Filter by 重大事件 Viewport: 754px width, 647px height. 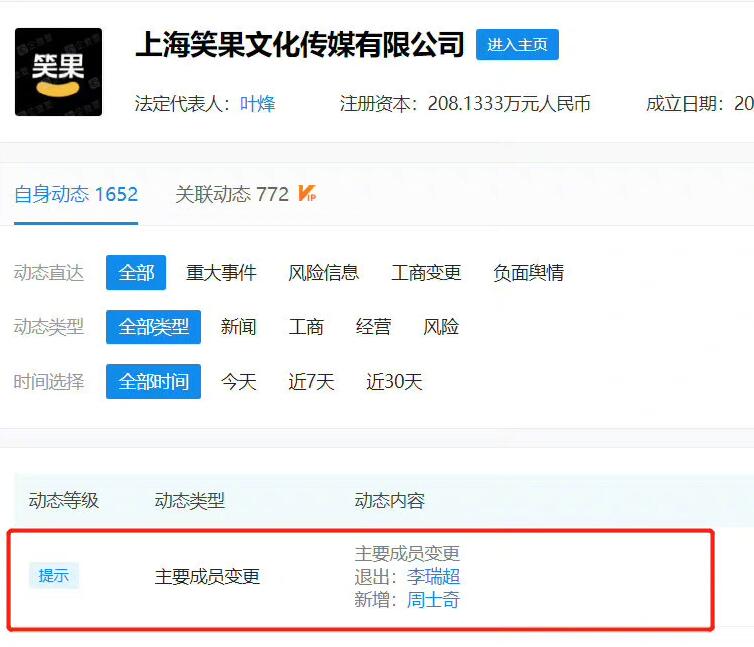[x=221, y=273]
